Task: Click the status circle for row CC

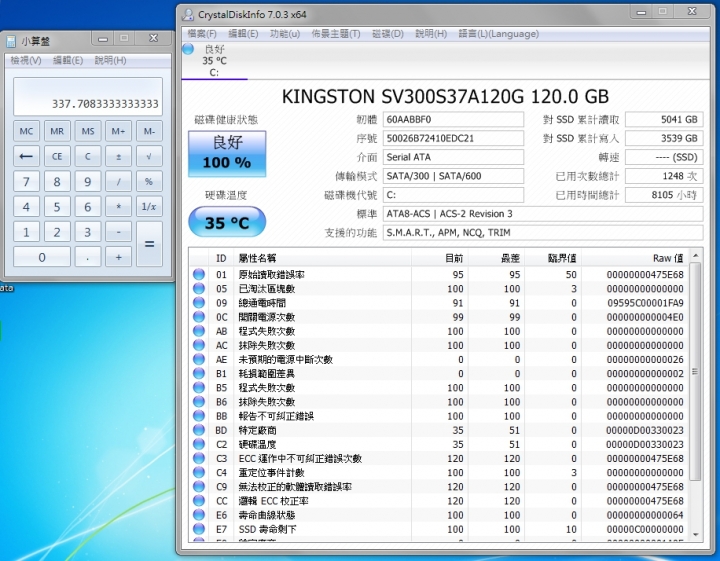Action: pyautogui.click(x=199, y=501)
